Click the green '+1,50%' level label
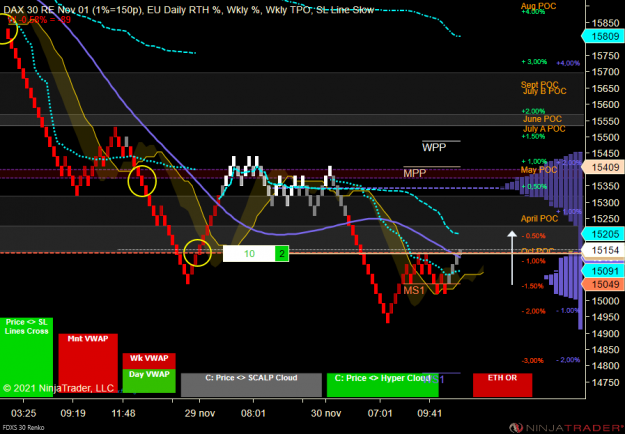This screenshot has height=434, width=625. pyautogui.click(x=533, y=136)
